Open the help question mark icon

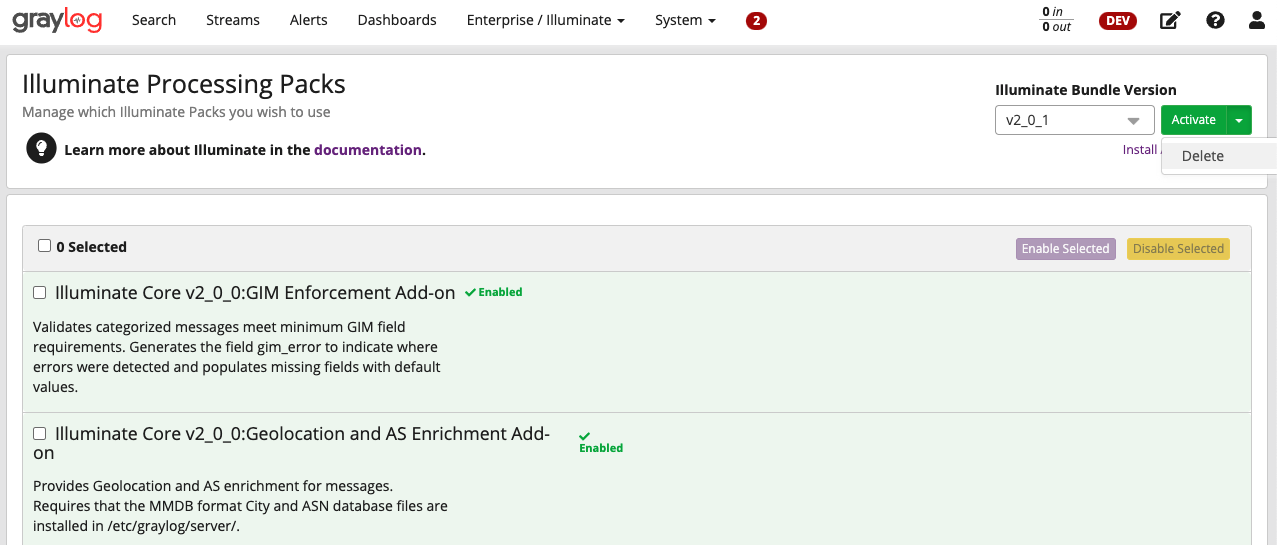click(x=1215, y=20)
